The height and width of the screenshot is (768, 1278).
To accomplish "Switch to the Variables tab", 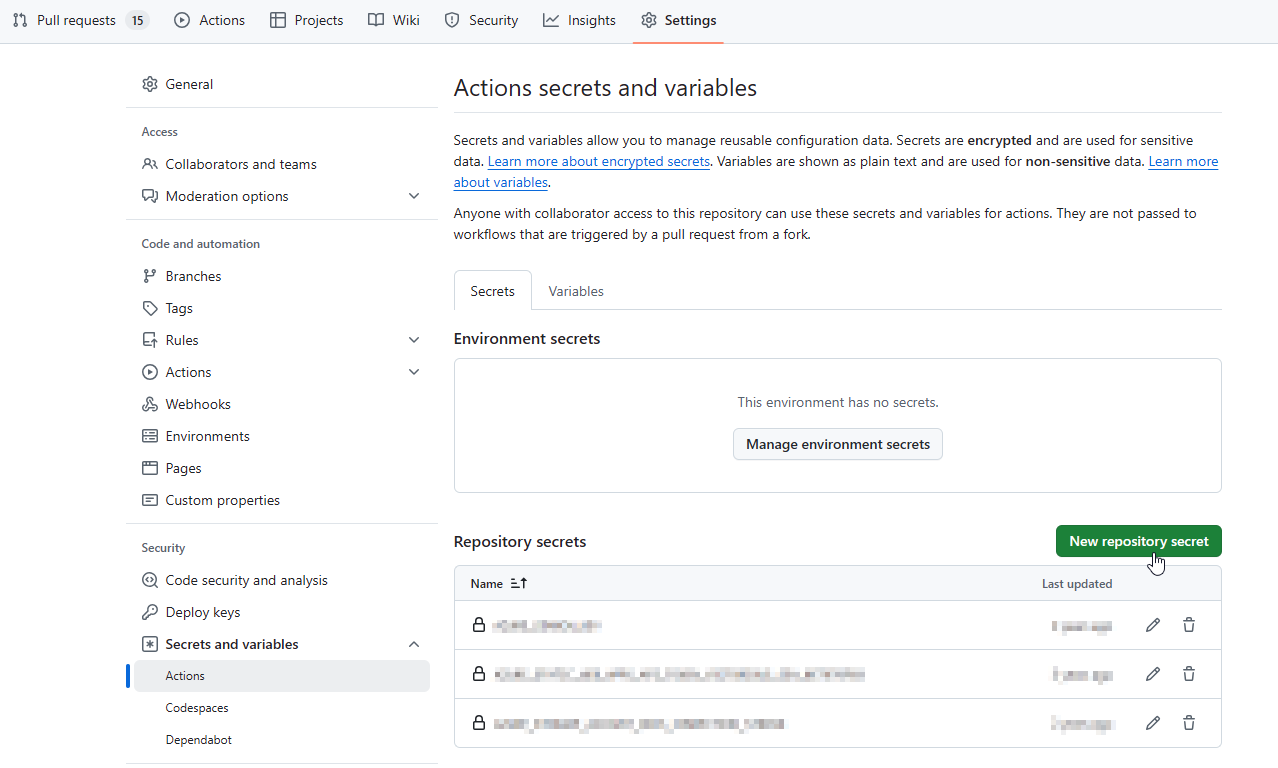I will 575,290.
